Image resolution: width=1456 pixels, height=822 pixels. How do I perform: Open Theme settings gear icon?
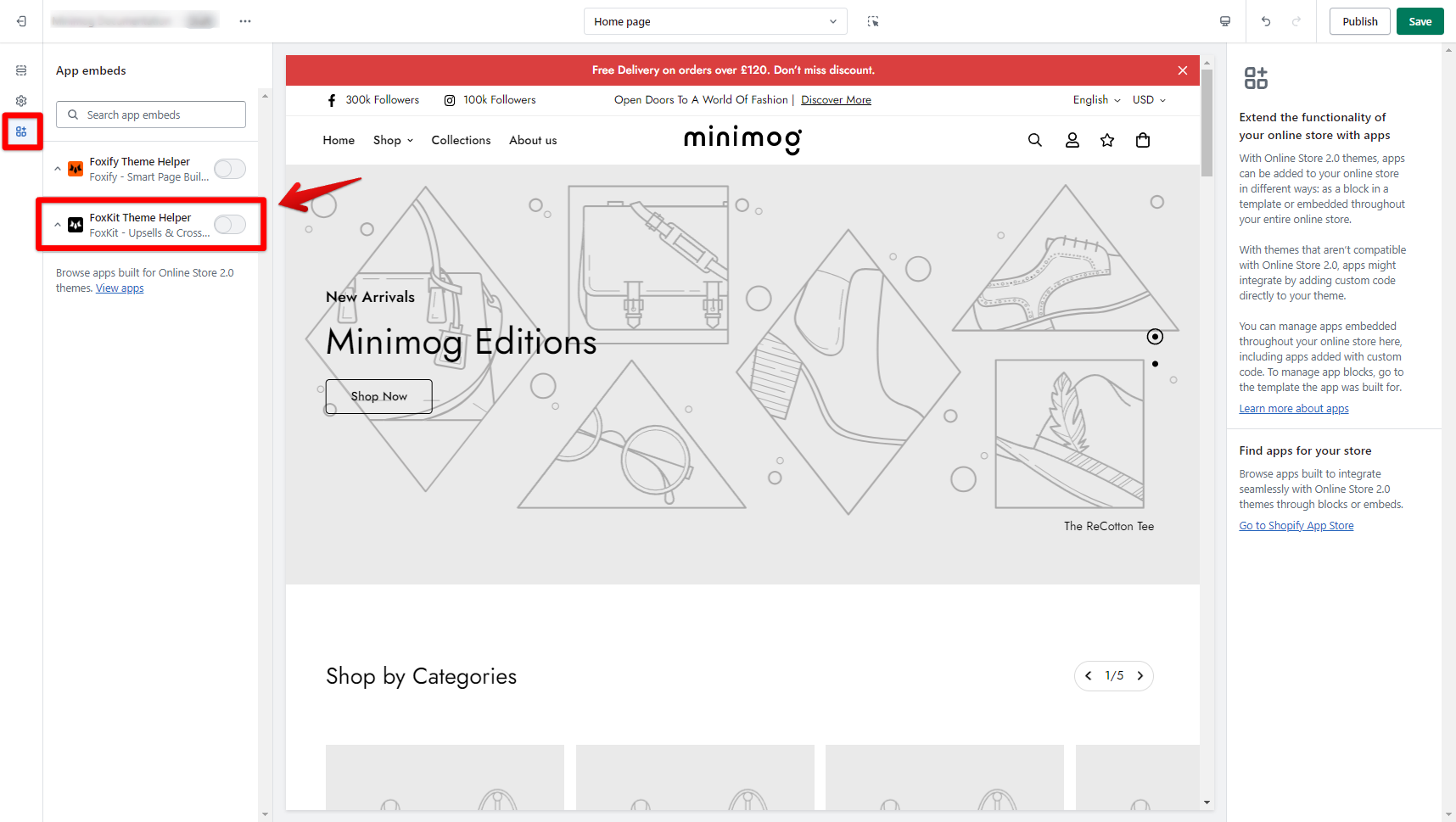coord(21,101)
